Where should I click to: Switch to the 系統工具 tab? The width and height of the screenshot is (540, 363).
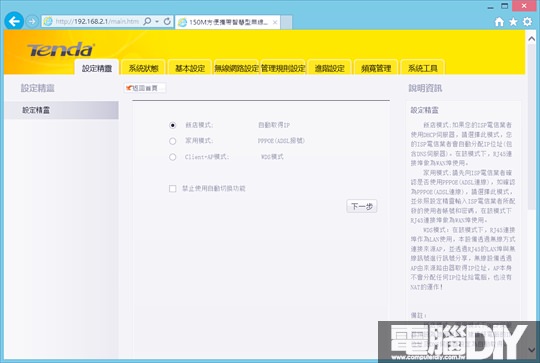coord(423,68)
